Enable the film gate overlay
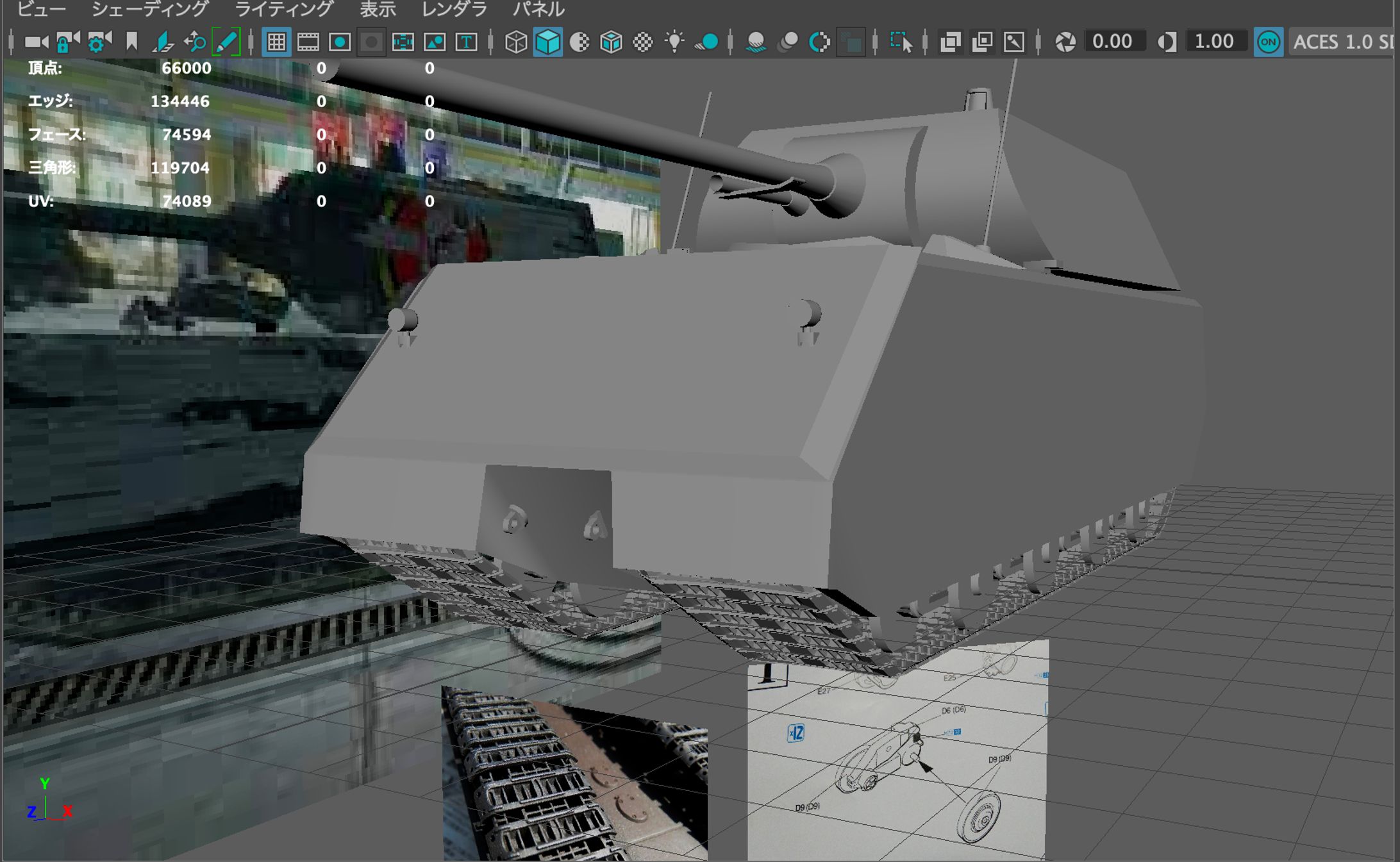The image size is (1400, 862). 308,42
